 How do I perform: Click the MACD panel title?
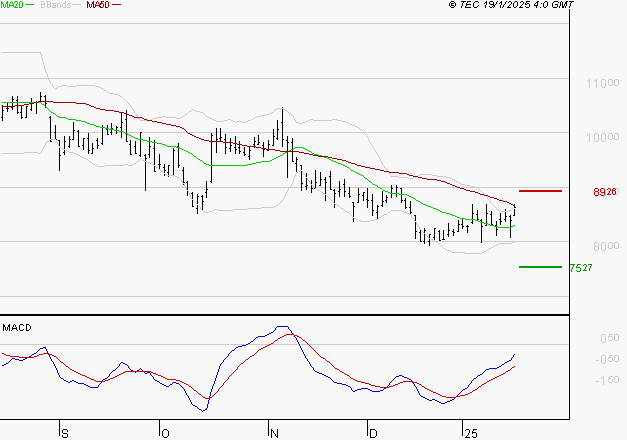click(17, 328)
